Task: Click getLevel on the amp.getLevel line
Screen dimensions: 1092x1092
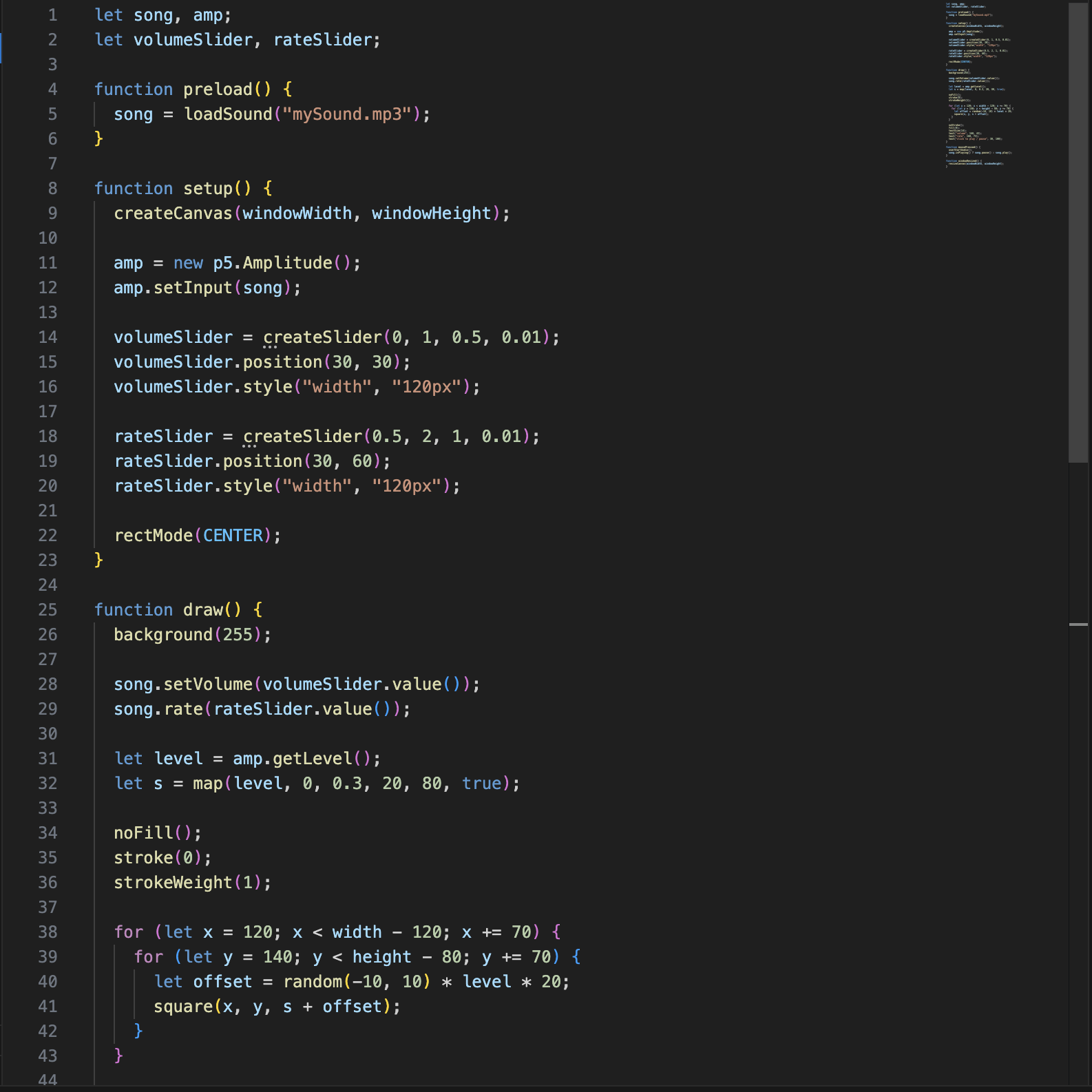Action: pos(312,759)
